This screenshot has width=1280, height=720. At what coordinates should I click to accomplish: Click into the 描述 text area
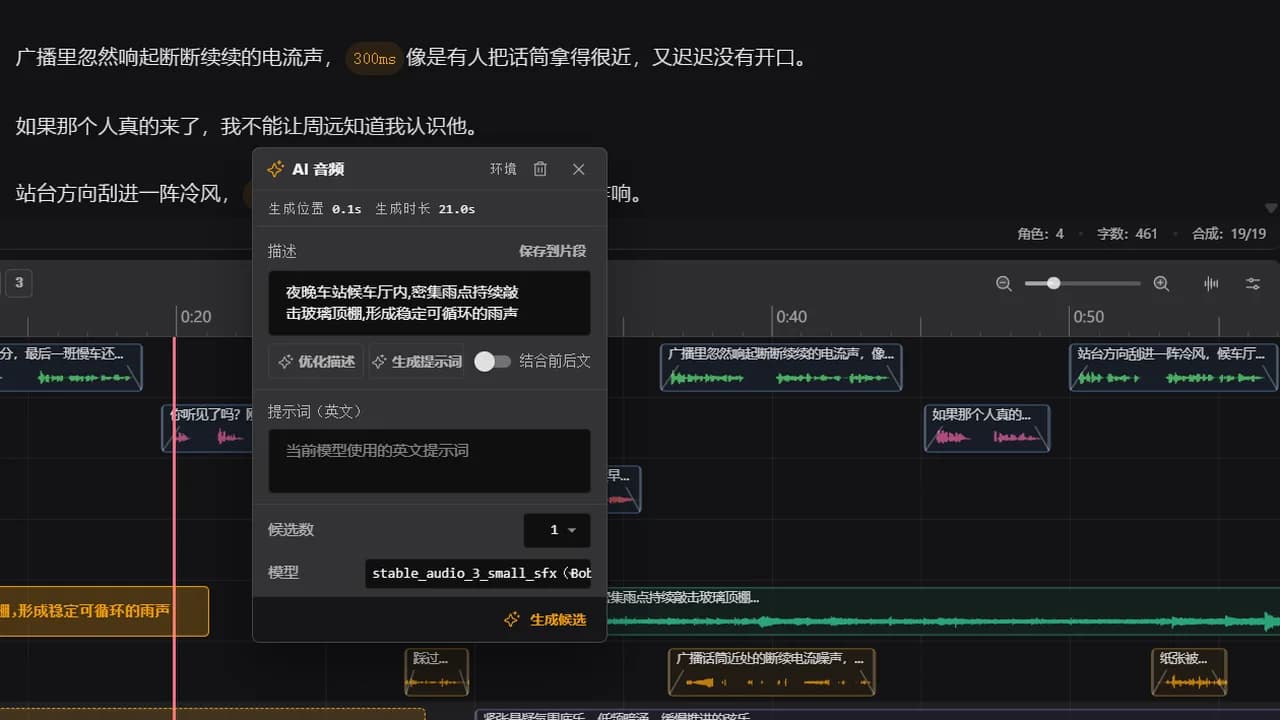point(429,302)
